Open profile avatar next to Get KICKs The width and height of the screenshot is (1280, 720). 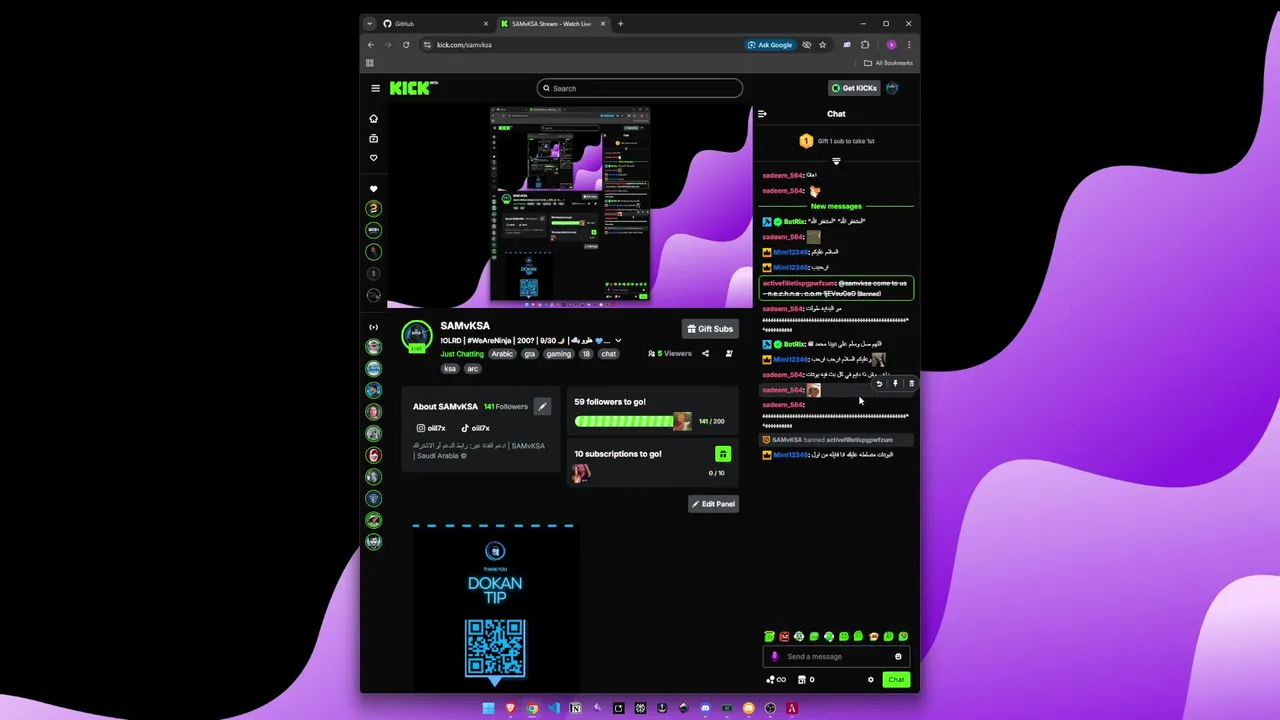(x=892, y=88)
